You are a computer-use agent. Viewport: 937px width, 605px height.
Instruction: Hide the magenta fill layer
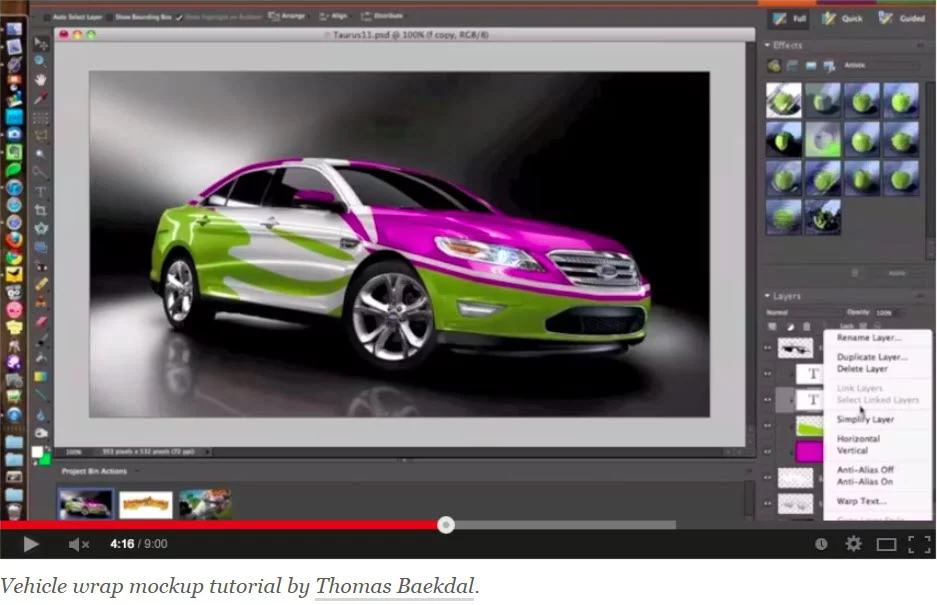point(768,452)
